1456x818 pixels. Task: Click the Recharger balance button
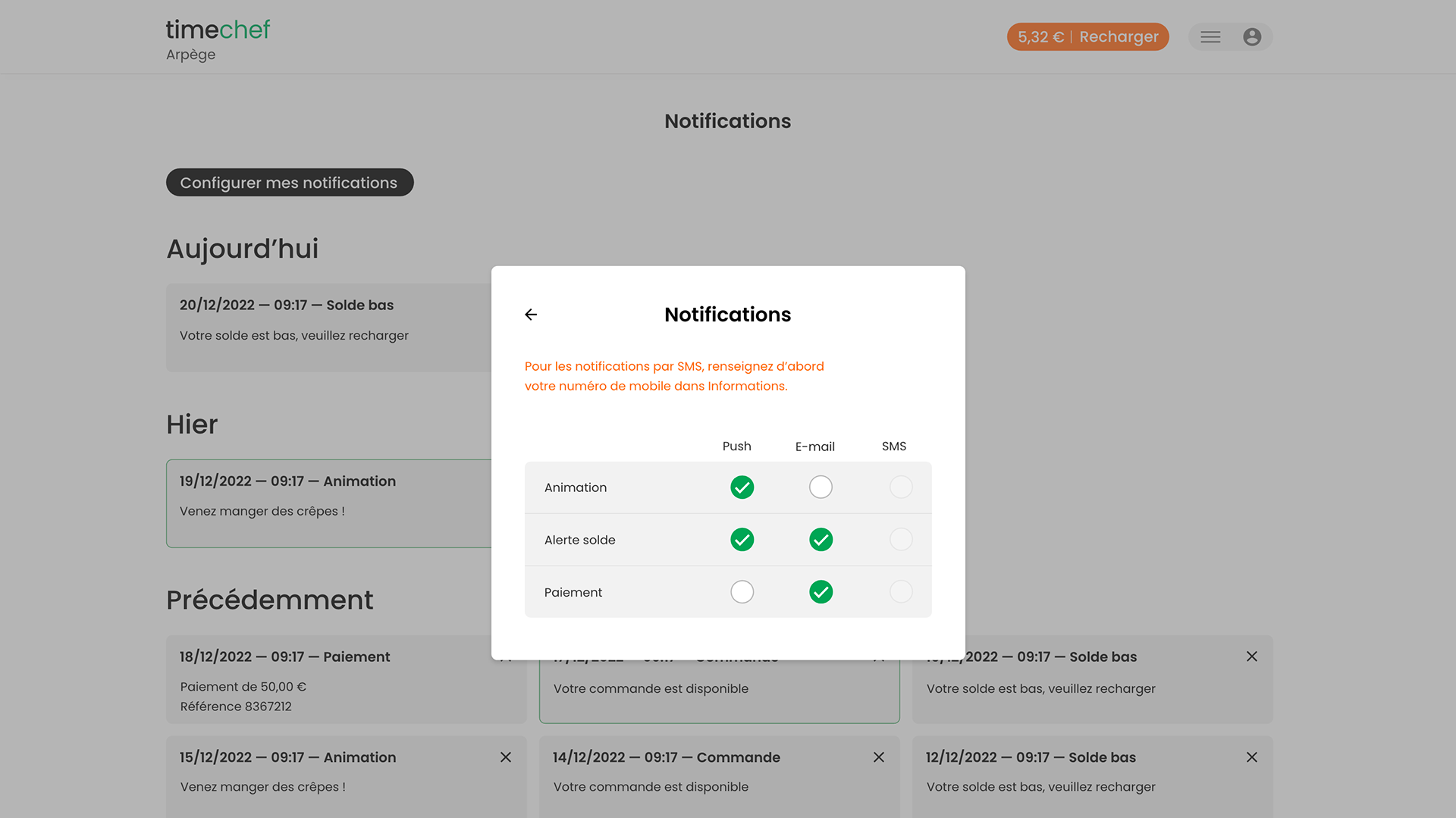click(1087, 37)
